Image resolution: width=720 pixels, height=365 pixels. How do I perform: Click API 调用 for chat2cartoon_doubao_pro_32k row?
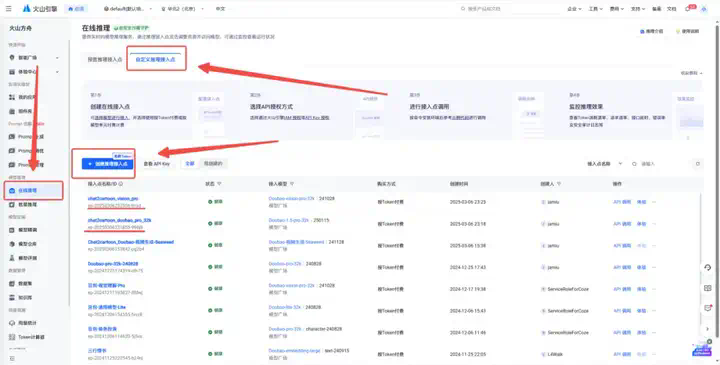[622, 224]
